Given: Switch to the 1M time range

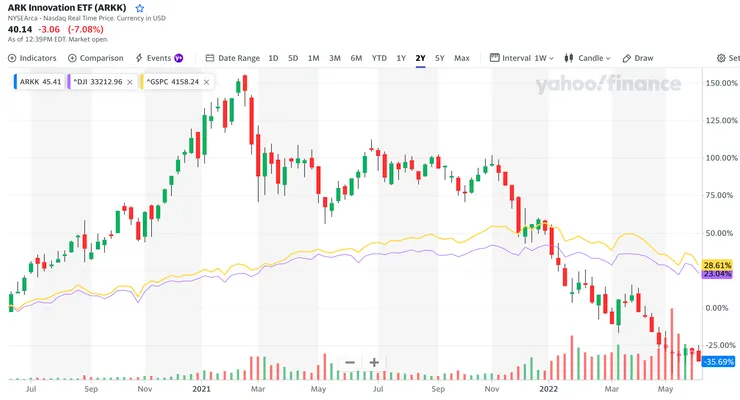Looking at the screenshot, I should click(x=313, y=58).
